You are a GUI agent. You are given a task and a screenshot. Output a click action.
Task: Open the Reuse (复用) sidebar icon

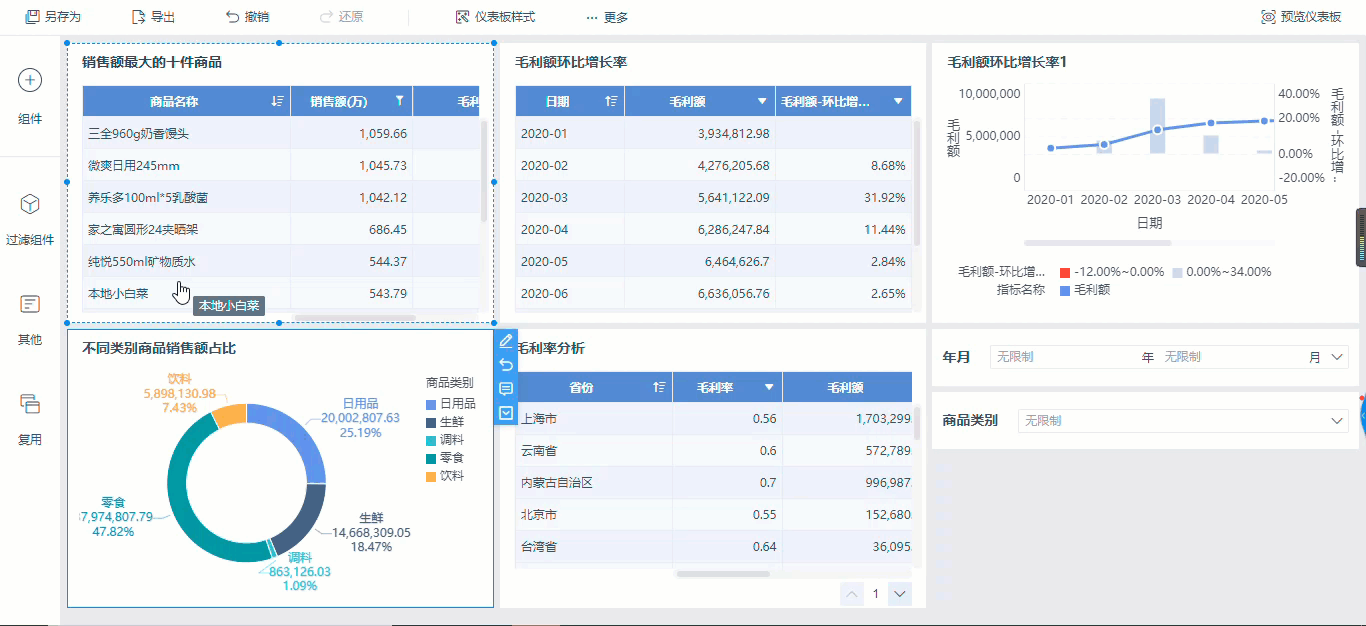(x=30, y=404)
